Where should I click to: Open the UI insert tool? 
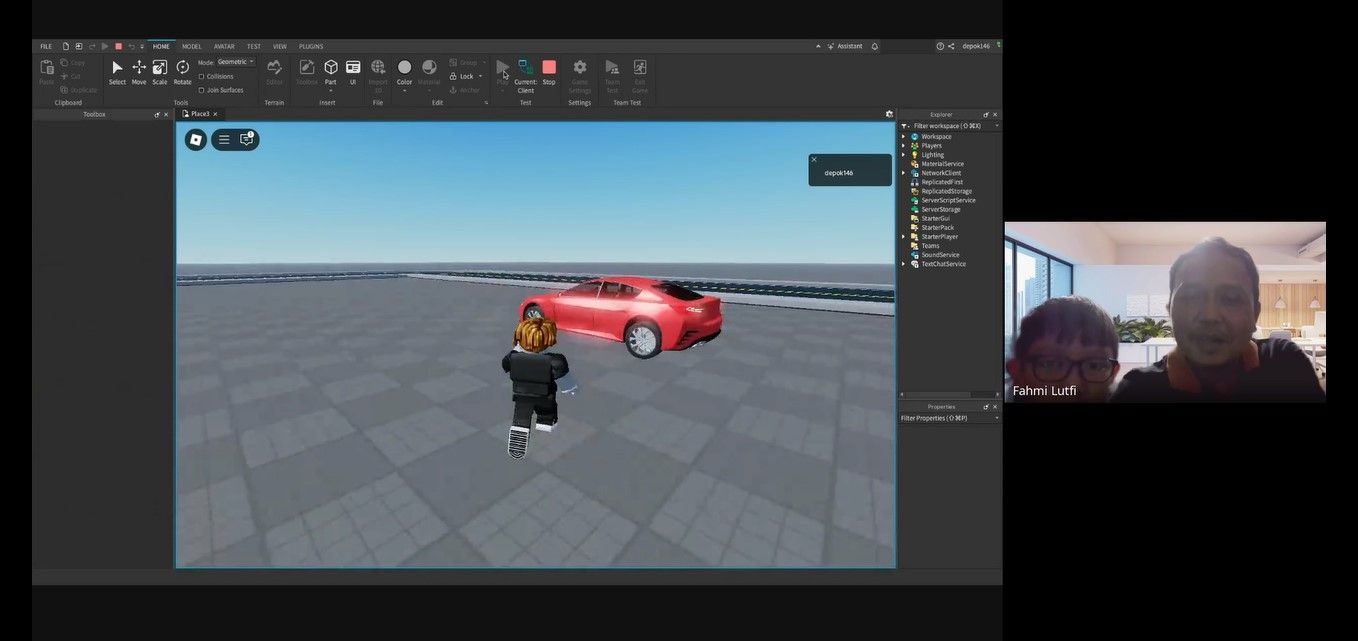click(353, 72)
